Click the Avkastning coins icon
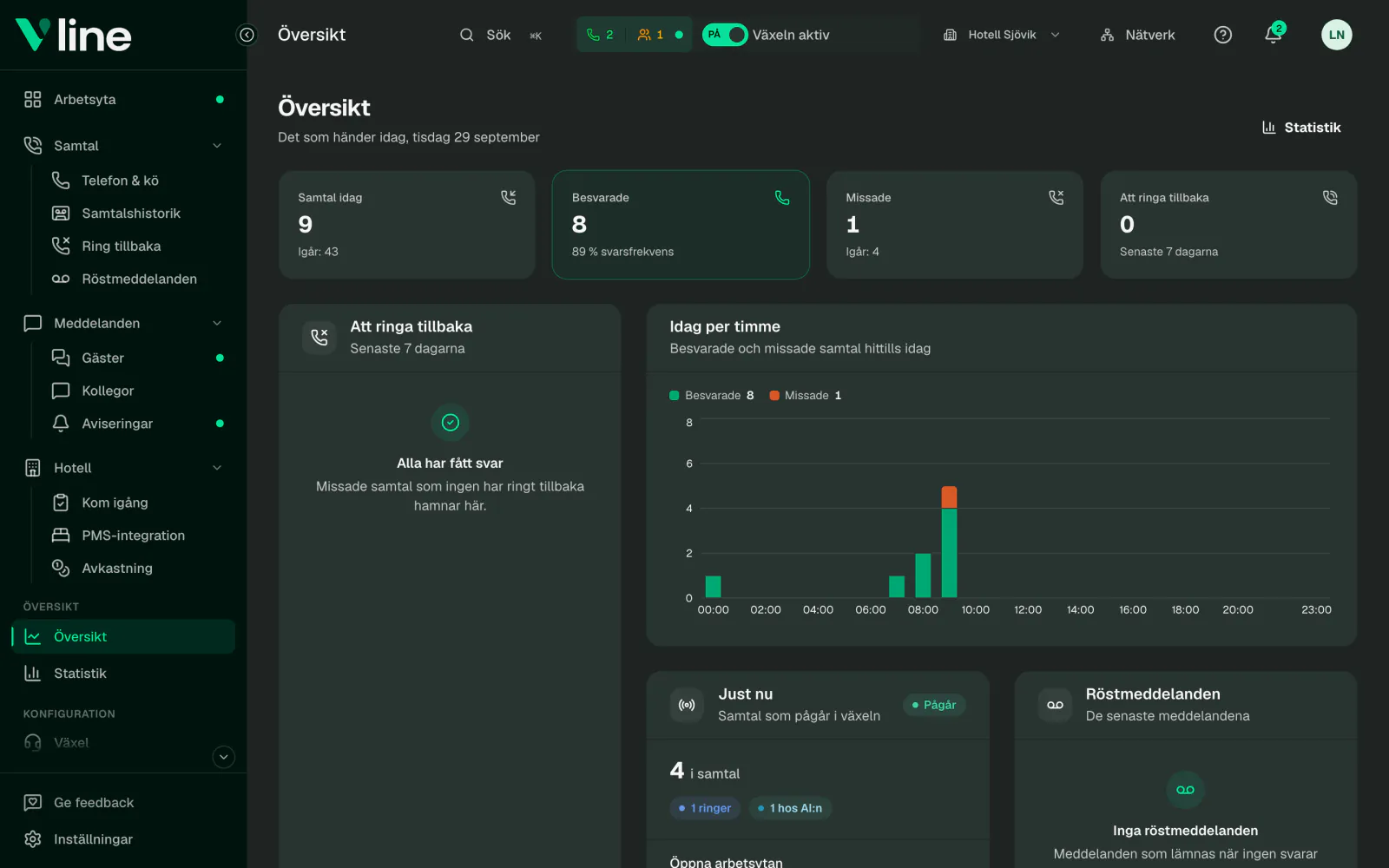 click(x=61, y=569)
